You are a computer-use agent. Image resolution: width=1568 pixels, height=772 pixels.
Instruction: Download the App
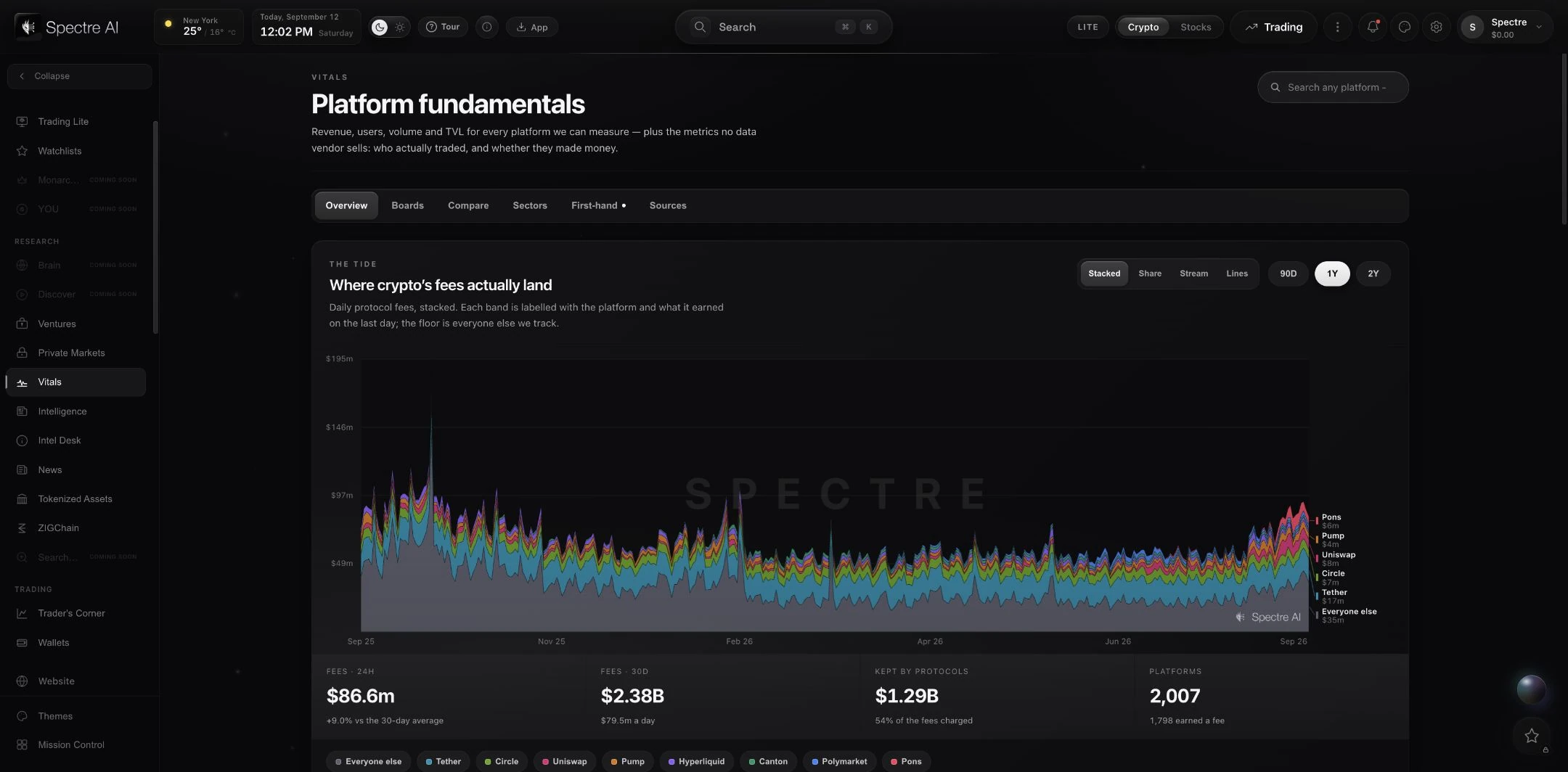[x=532, y=28]
